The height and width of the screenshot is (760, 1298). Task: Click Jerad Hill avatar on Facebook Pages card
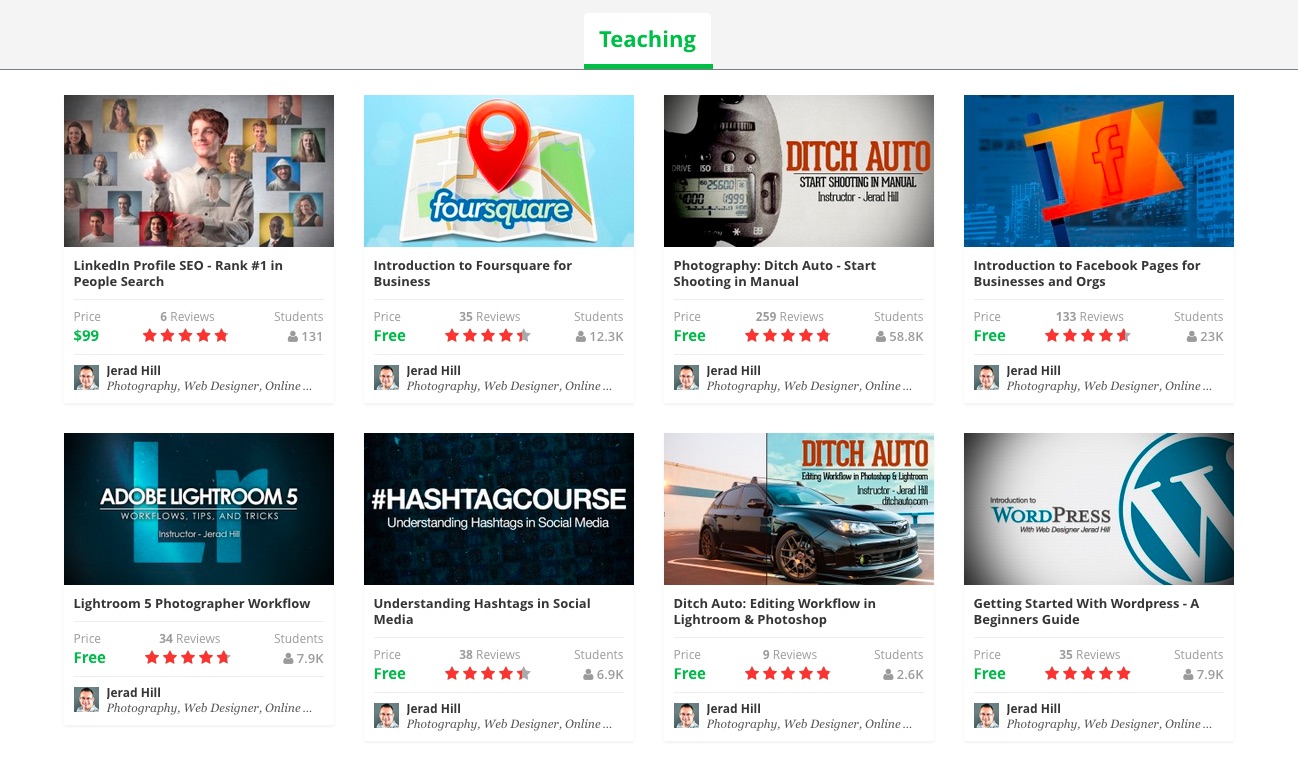(x=986, y=377)
